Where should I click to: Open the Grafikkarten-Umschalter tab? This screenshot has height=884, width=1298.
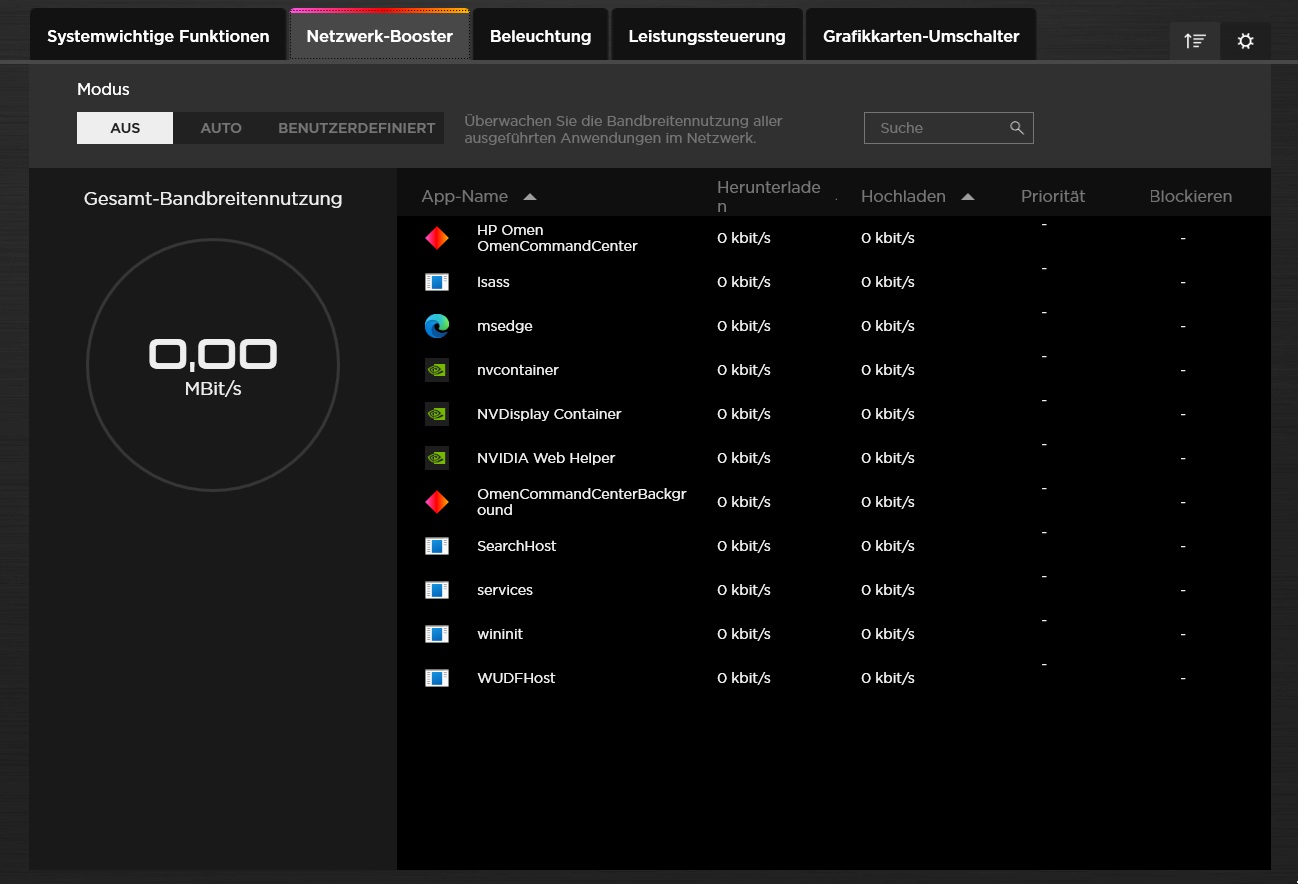tap(921, 36)
